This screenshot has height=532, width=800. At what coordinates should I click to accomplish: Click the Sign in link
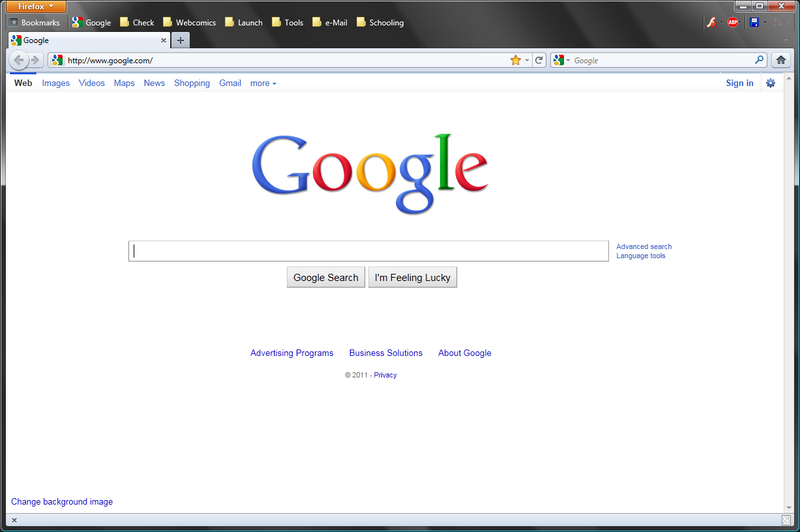[x=739, y=83]
